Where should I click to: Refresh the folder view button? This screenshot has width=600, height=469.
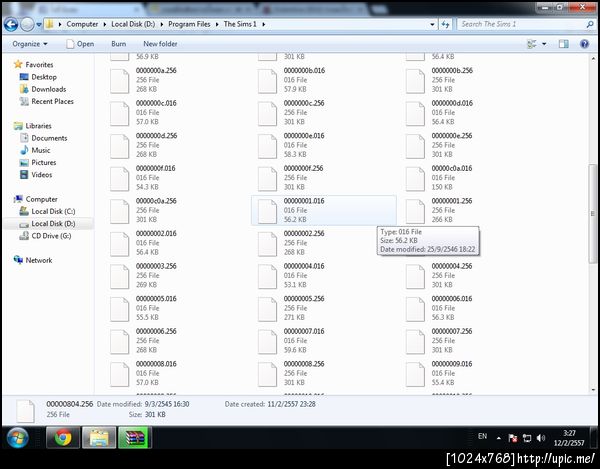click(x=445, y=24)
